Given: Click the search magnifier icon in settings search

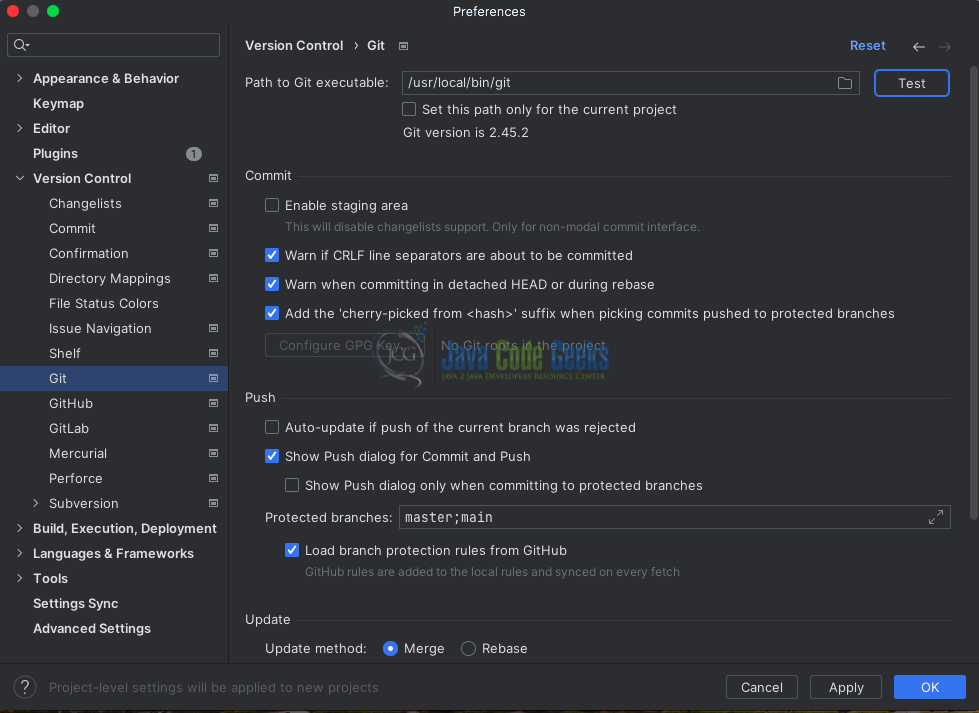Looking at the screenshot, I should pyautogui.click(x=21, y=45).
